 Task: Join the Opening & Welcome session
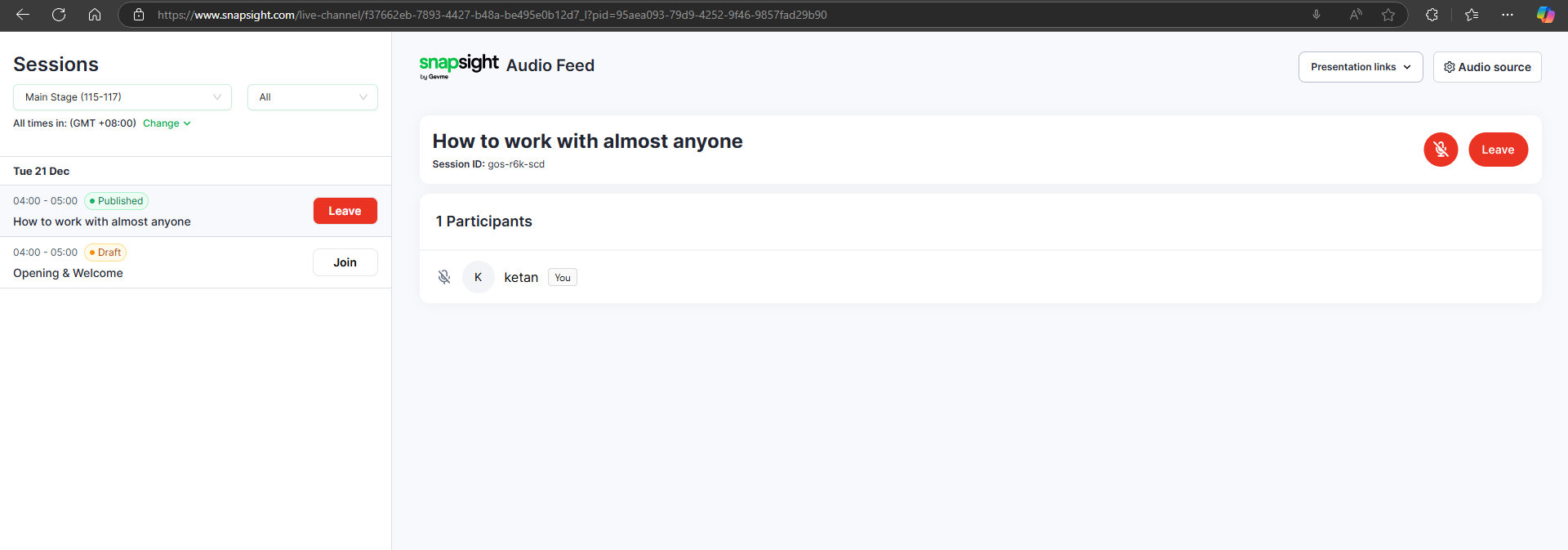(x=345, y=262)
